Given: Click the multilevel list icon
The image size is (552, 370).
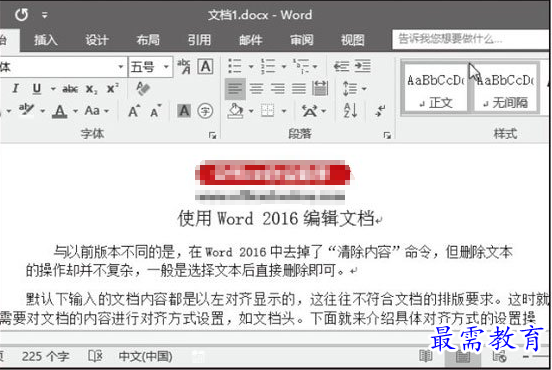Looking at the screenshot, I should [x=301, y=66].
